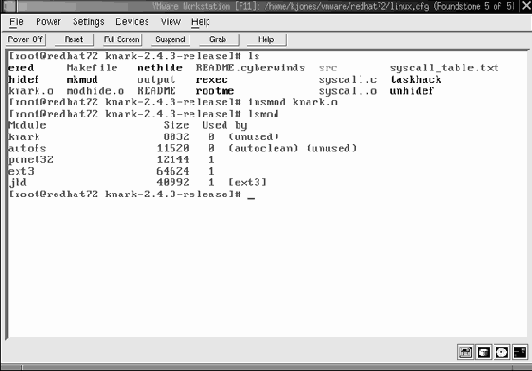This screenshot has width=532, height=371.
Task: Click the Reset toolbar button
Action: [74, 39]
